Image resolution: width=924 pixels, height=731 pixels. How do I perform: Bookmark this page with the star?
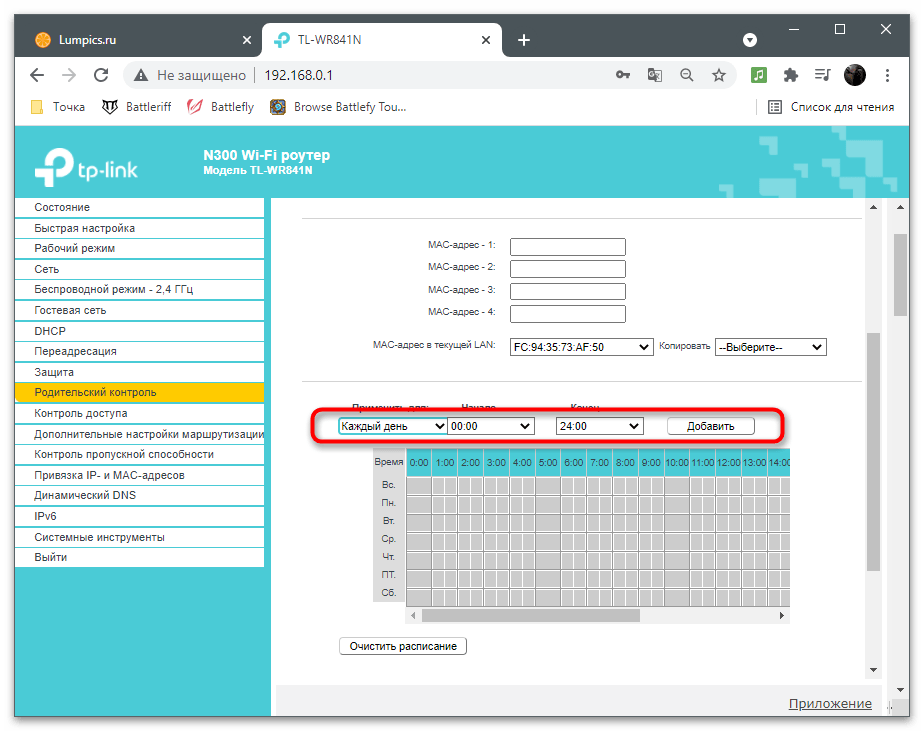[718, 75]
